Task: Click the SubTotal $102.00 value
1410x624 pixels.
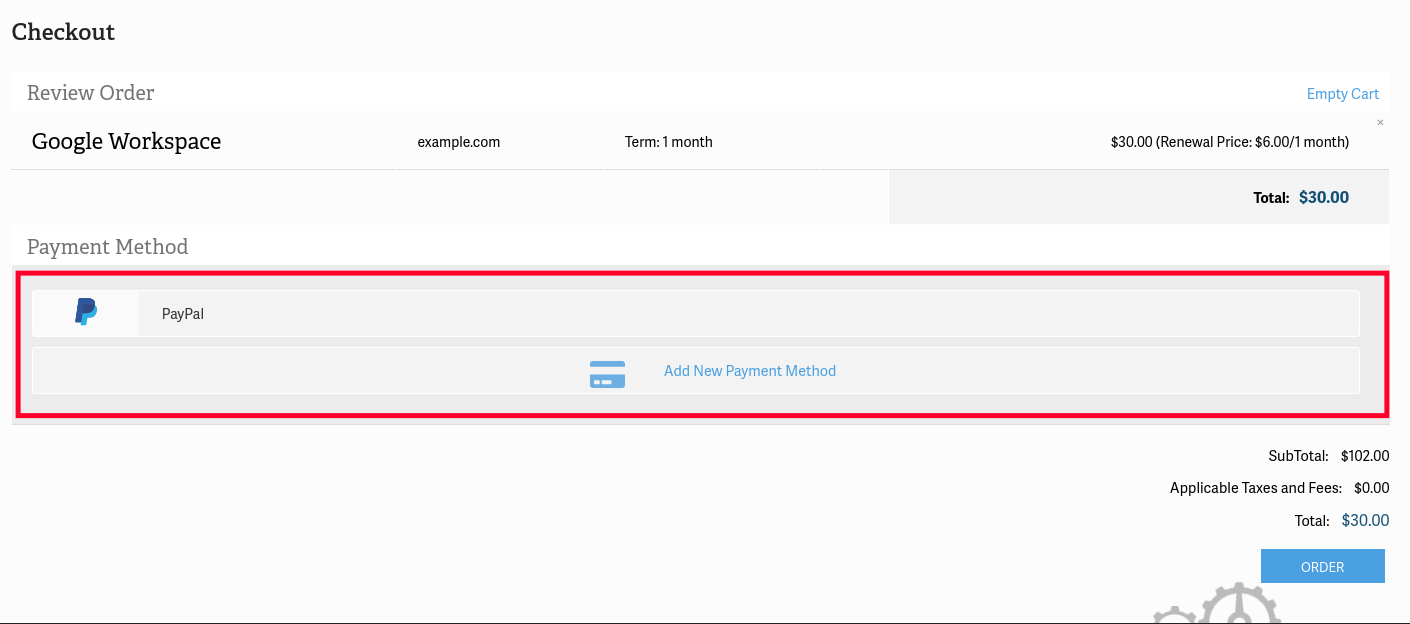Action: (x=1365, y=456)
